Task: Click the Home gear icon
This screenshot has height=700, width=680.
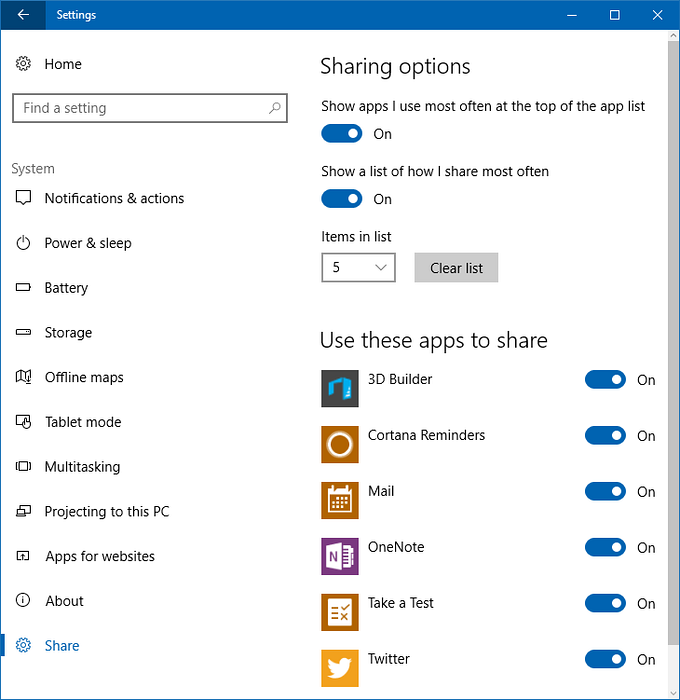Action: pos(23,64)
